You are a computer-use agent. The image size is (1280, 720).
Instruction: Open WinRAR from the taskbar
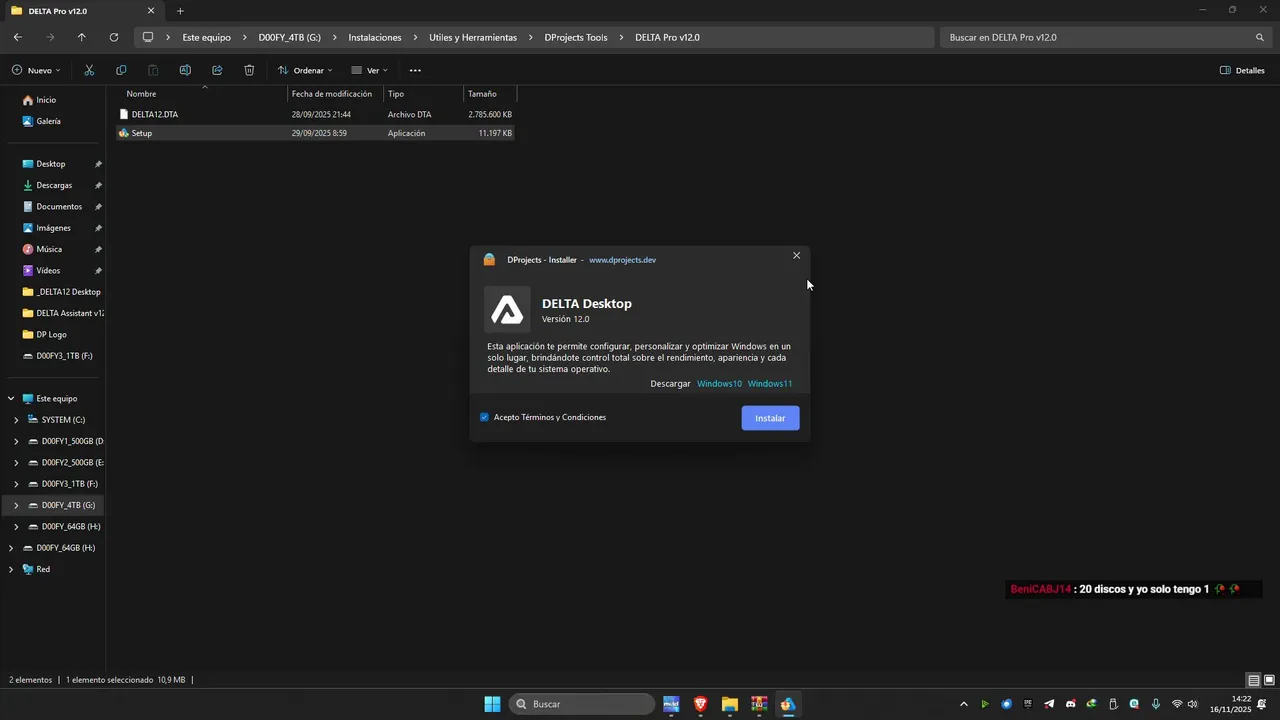click(x=759, y=704)
